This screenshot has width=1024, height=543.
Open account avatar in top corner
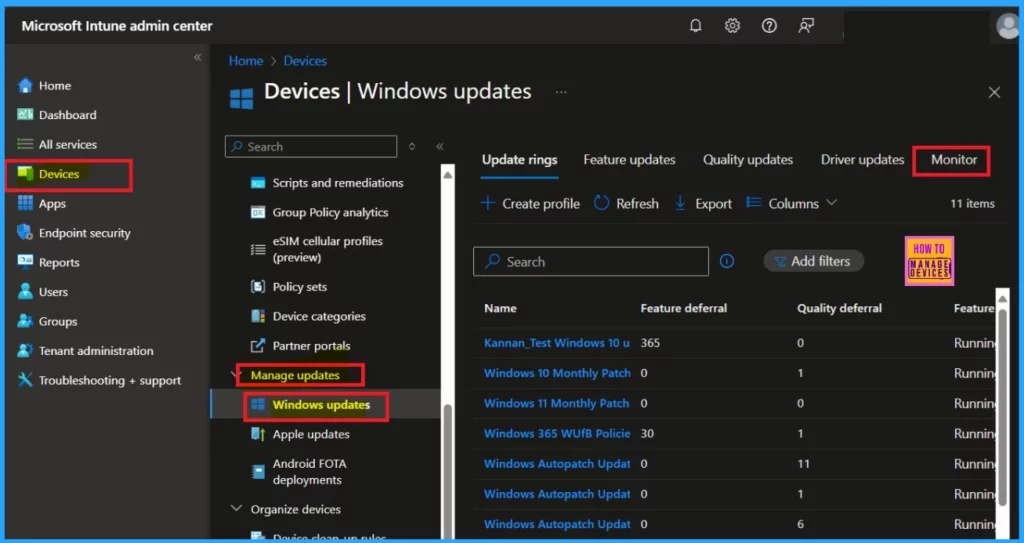(x=1007, y=26)
